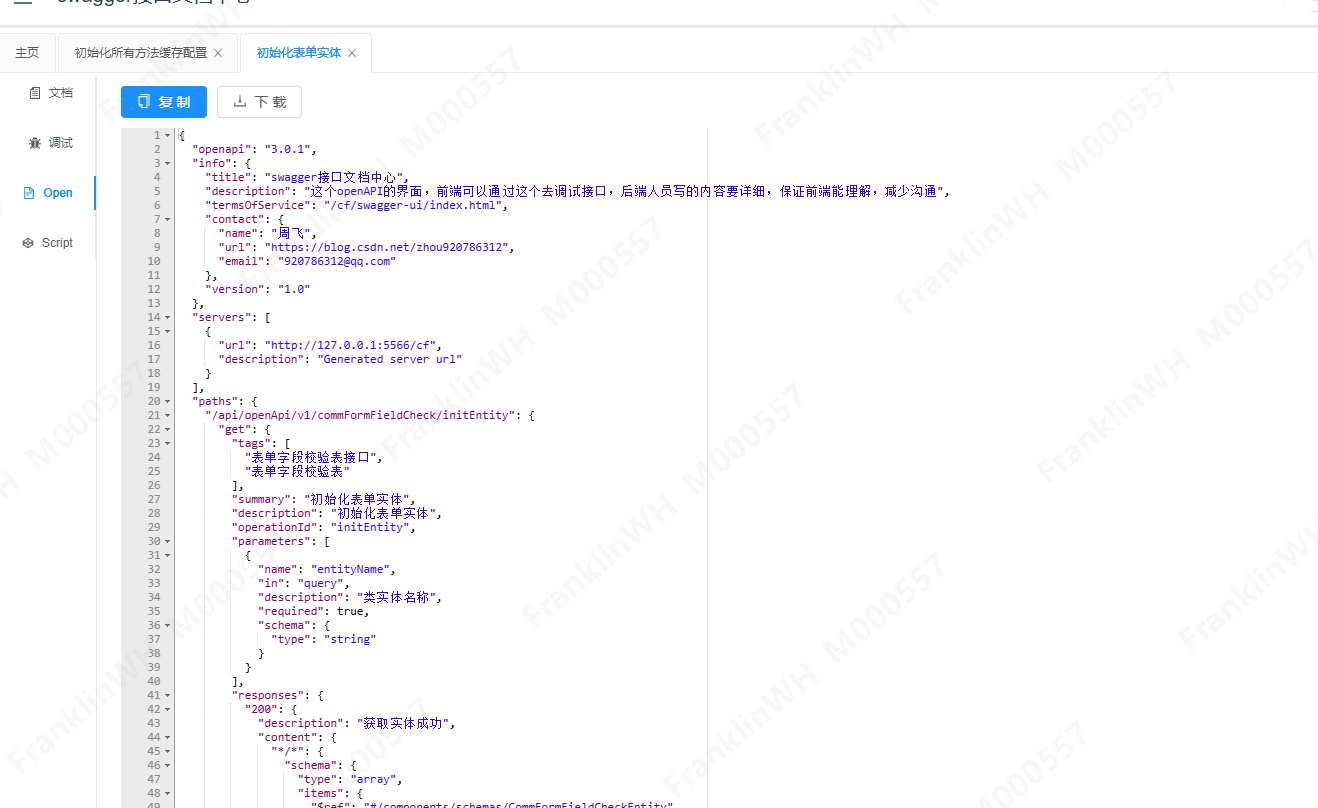Collapse the root object at line 1

point(168,135)
